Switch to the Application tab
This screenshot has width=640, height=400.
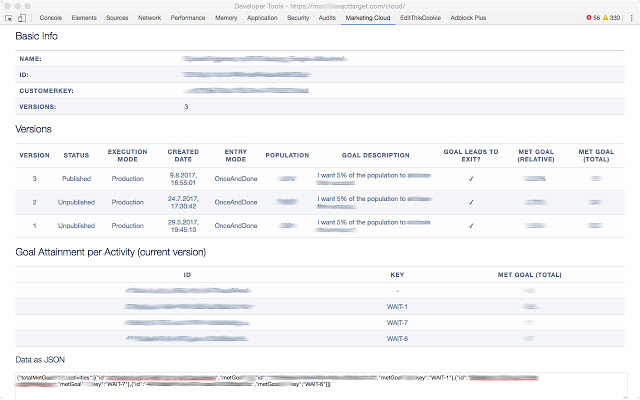pos(262,18)
